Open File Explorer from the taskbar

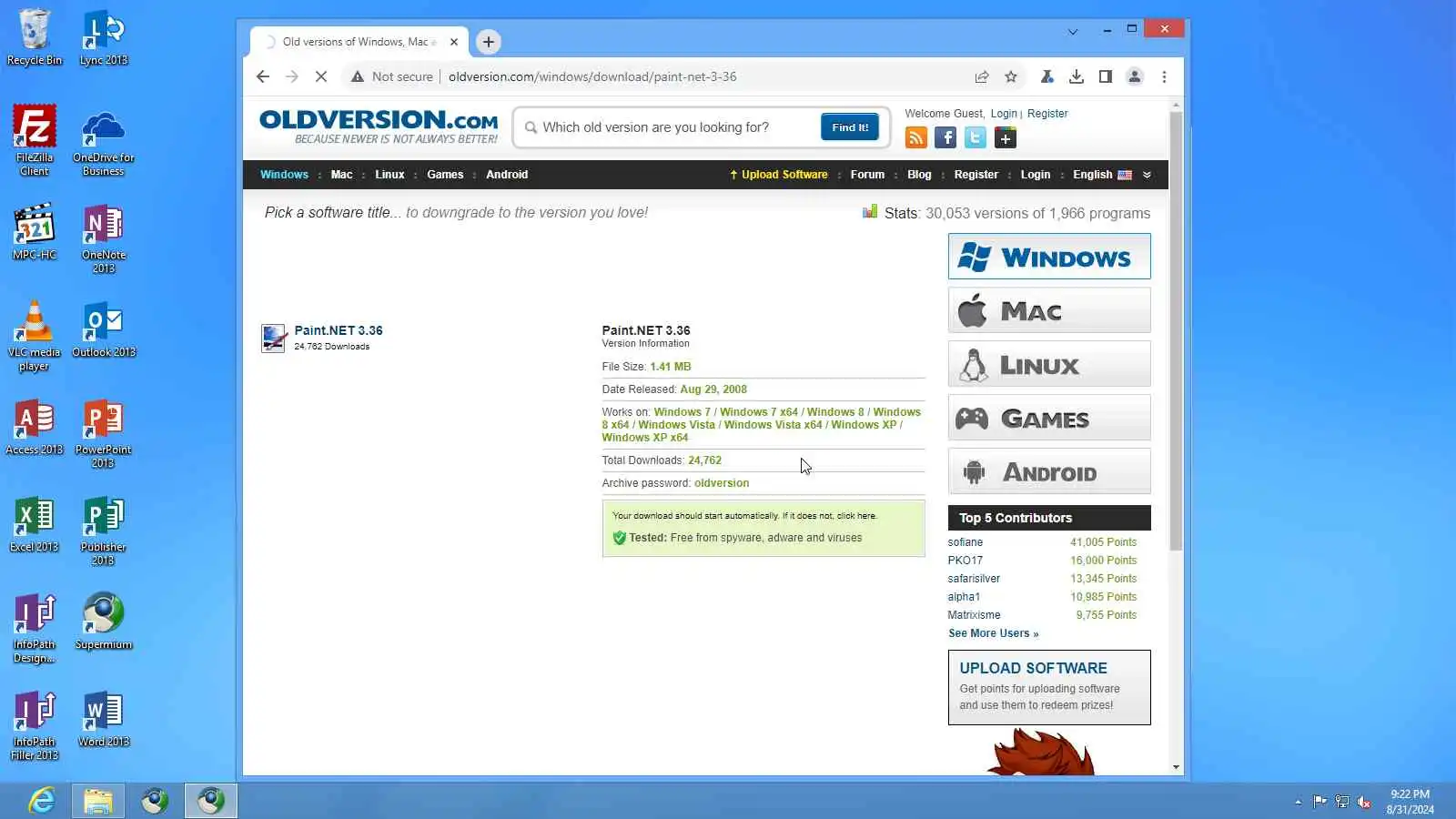pos(97,801)
